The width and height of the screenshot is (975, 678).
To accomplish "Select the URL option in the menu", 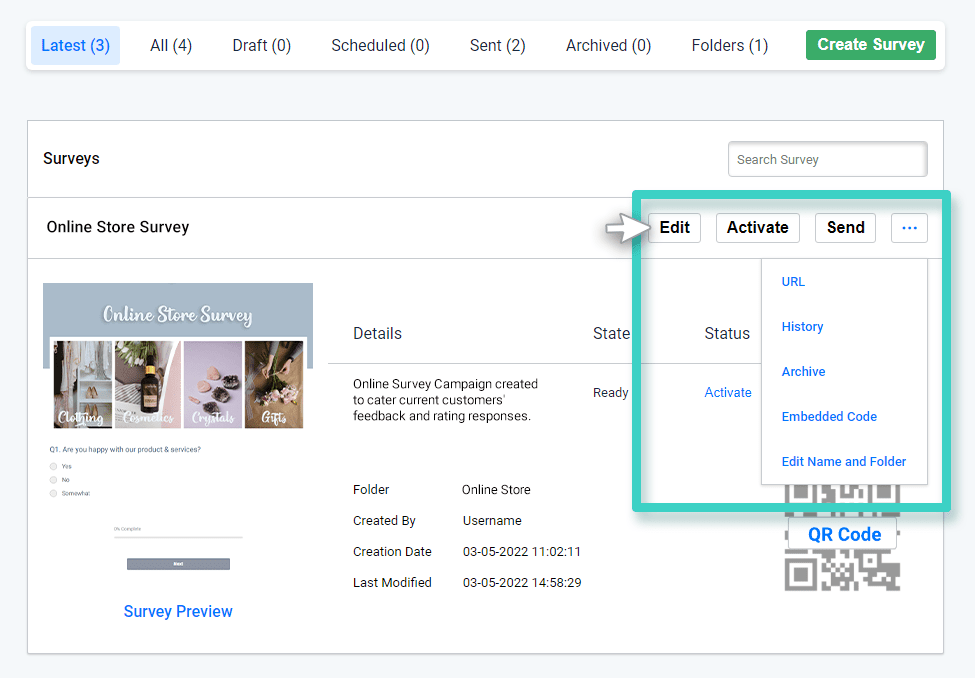I will [793, 281].
